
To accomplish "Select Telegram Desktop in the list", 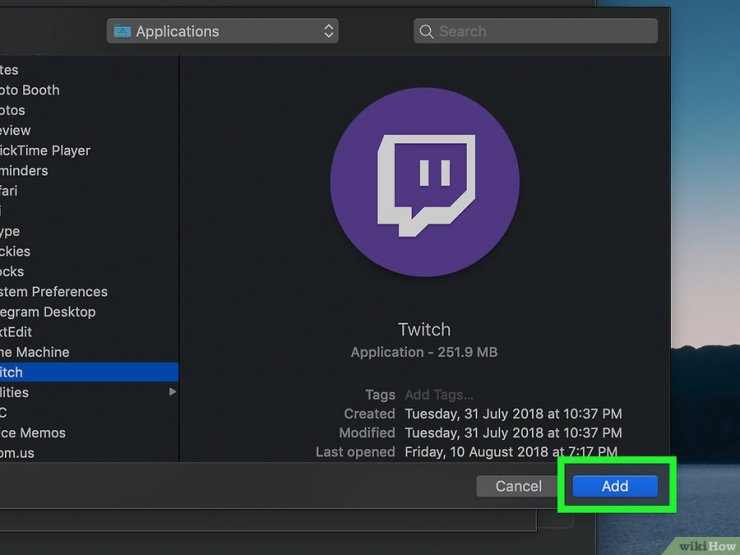I will pyautogui.click(x=89, y=312).
